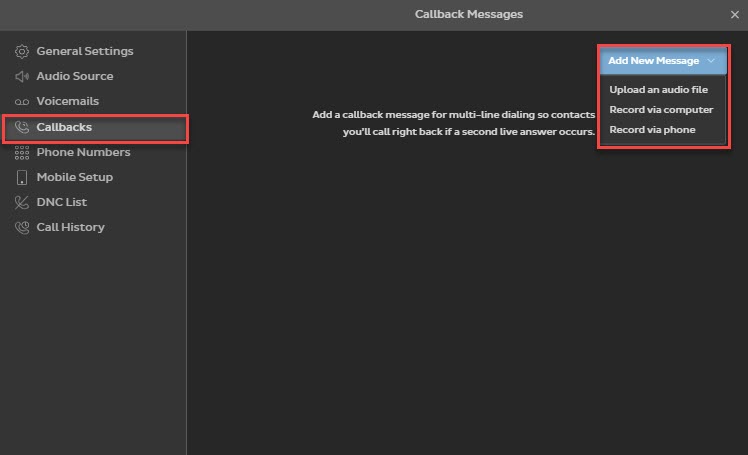Open the DNC List text label
The image size is (748, 455).
click(x=62, y=202)
